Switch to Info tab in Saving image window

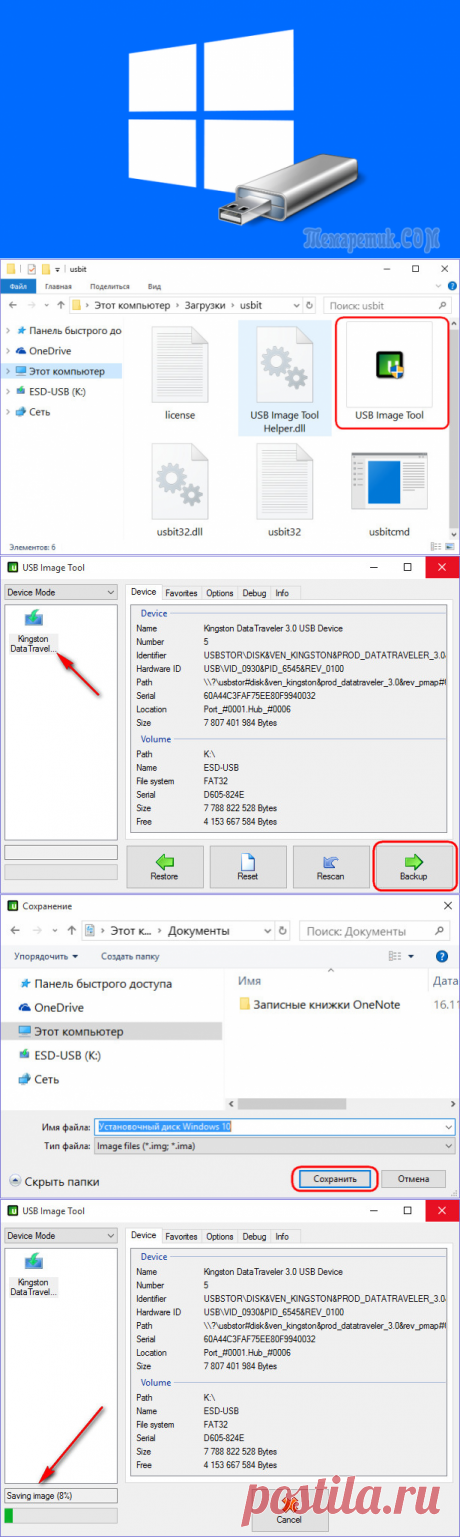[x=283, y=1236]
